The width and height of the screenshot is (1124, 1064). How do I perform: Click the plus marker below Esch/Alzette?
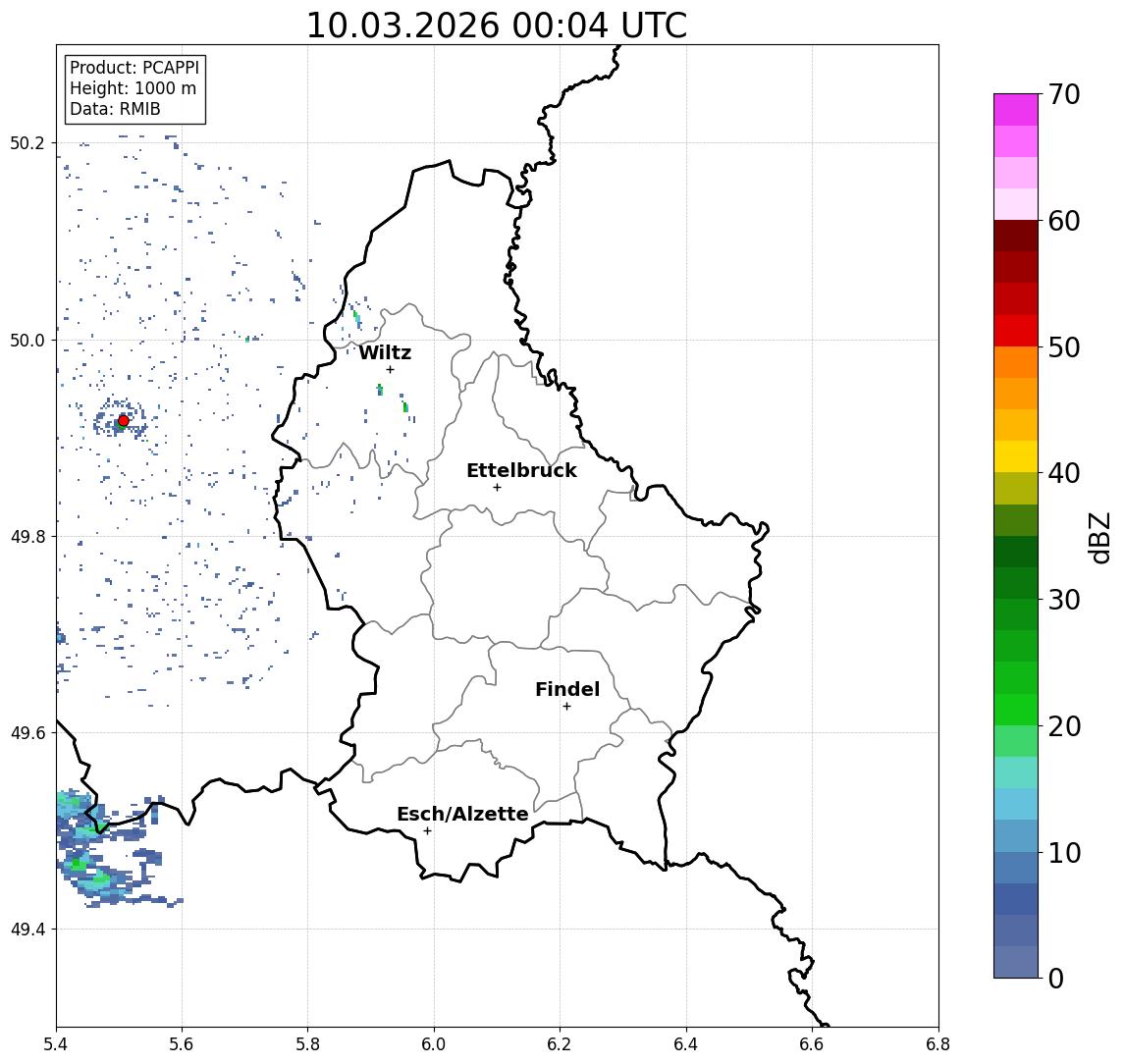pyautogui.click(x=427, y=831)
